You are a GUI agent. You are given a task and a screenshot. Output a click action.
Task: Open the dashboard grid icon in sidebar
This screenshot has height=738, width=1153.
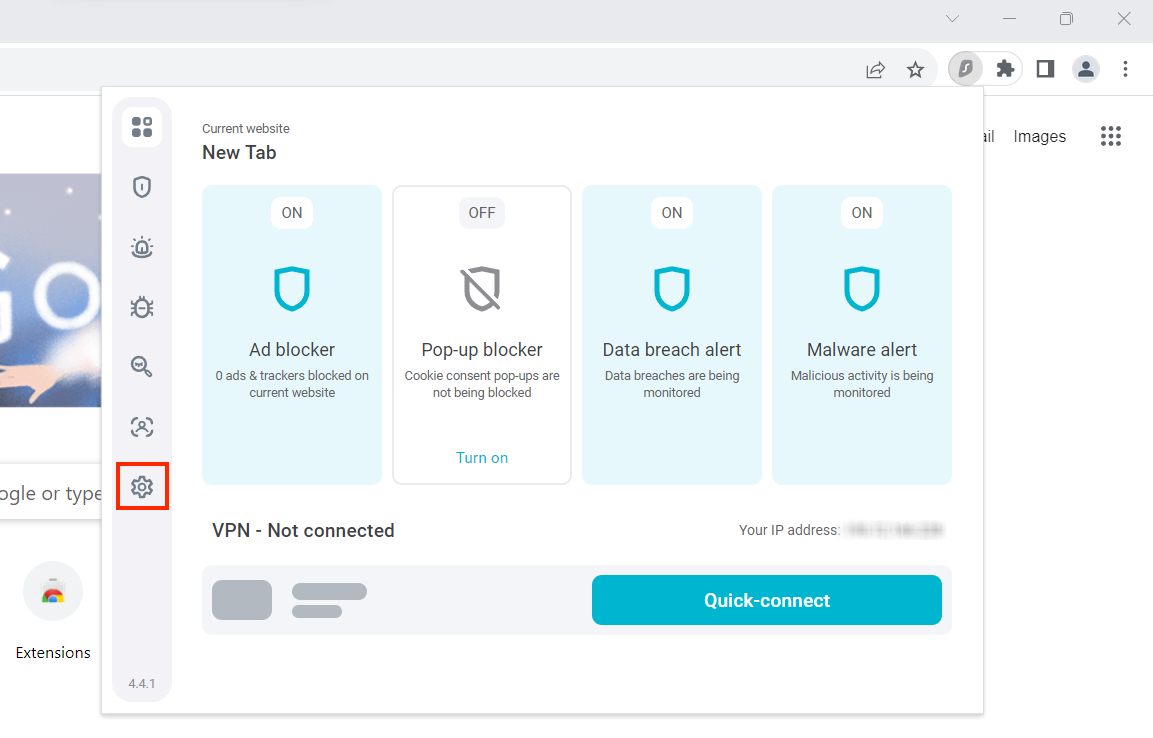(142, 127)
